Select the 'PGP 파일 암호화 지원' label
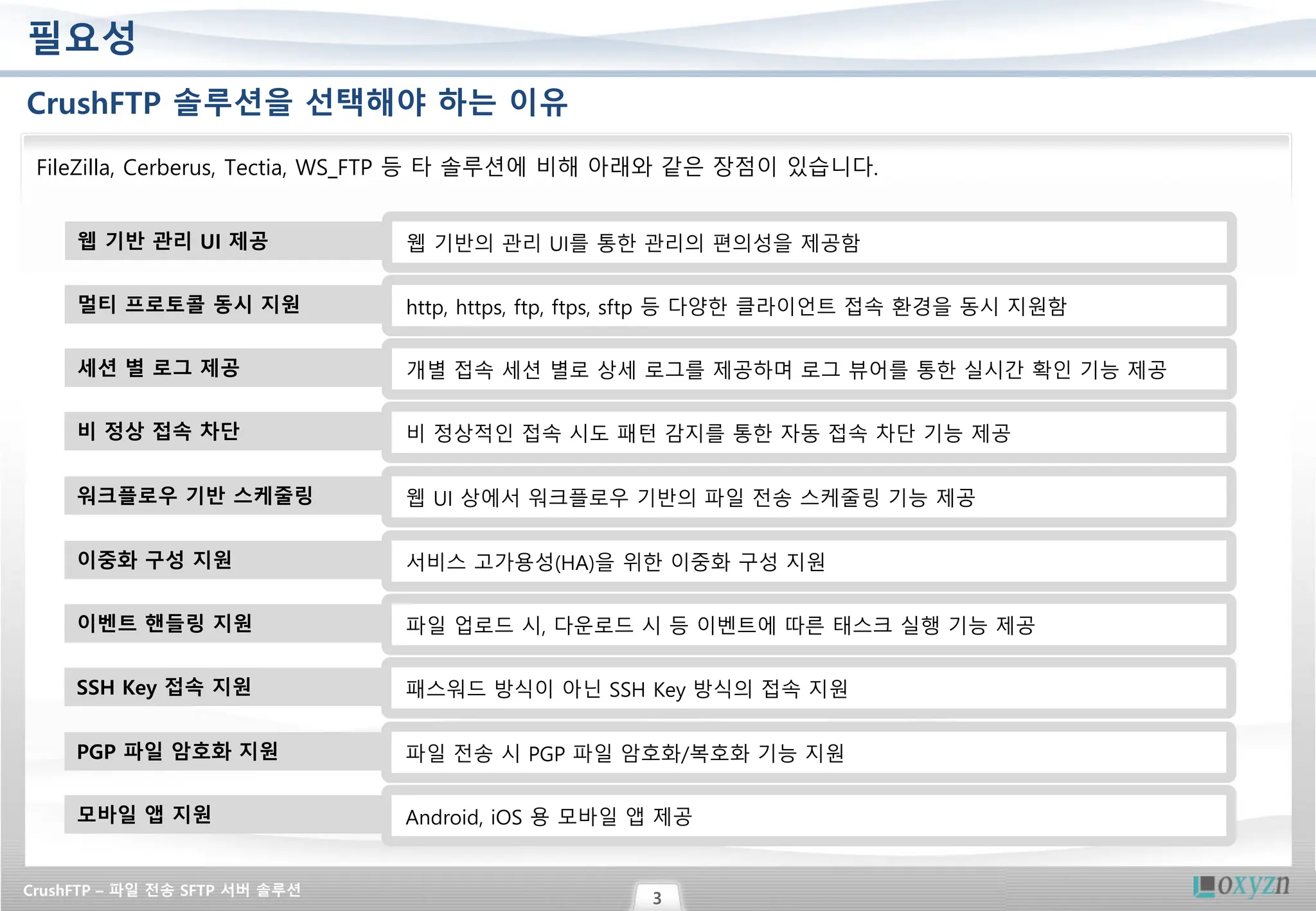The width and height of the screenshot is (1316, 911). tap(177, 751)
